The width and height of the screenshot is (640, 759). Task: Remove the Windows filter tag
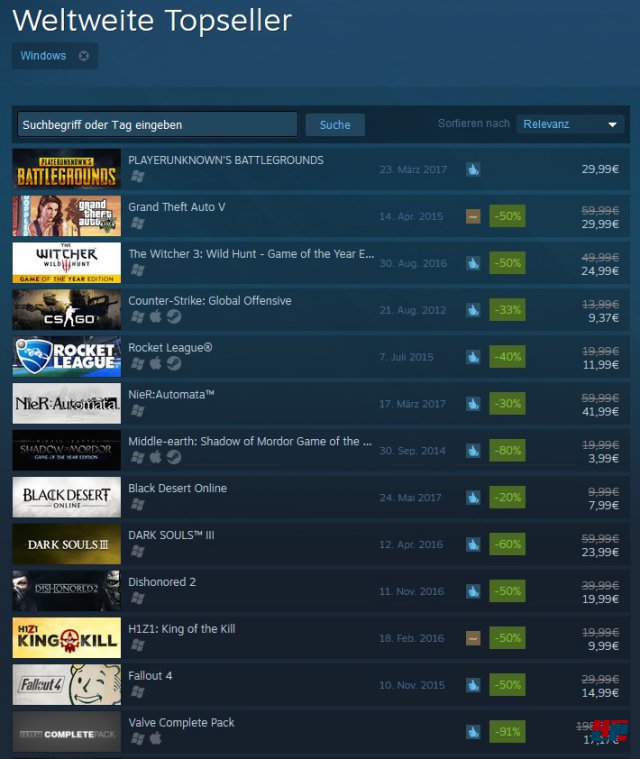pos(84,56)
